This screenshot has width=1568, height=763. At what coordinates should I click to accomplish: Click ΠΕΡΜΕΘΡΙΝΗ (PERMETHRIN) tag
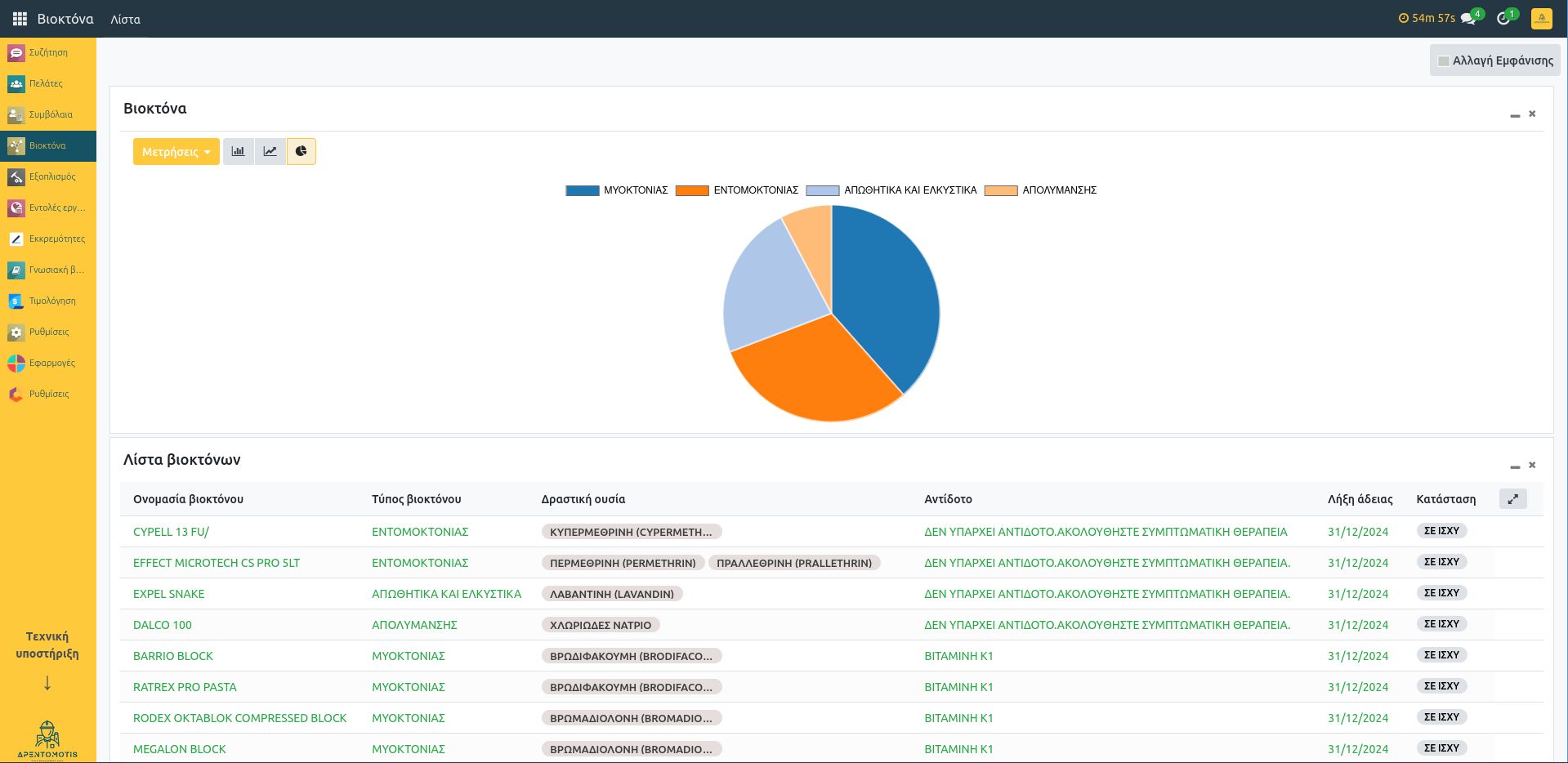[x=623, y=563]
